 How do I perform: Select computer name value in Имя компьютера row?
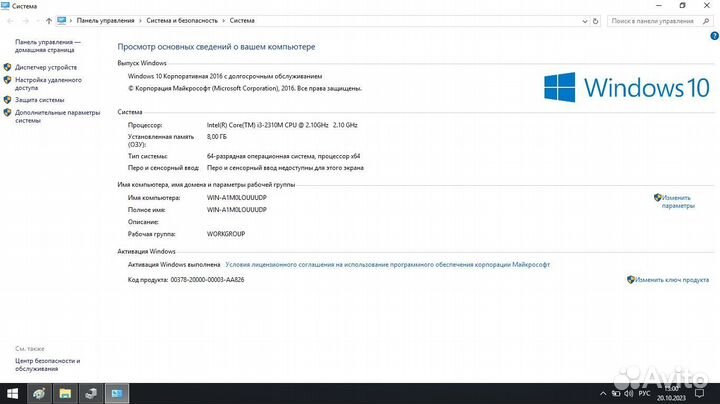pyautogui.click(x=236, y=197)
